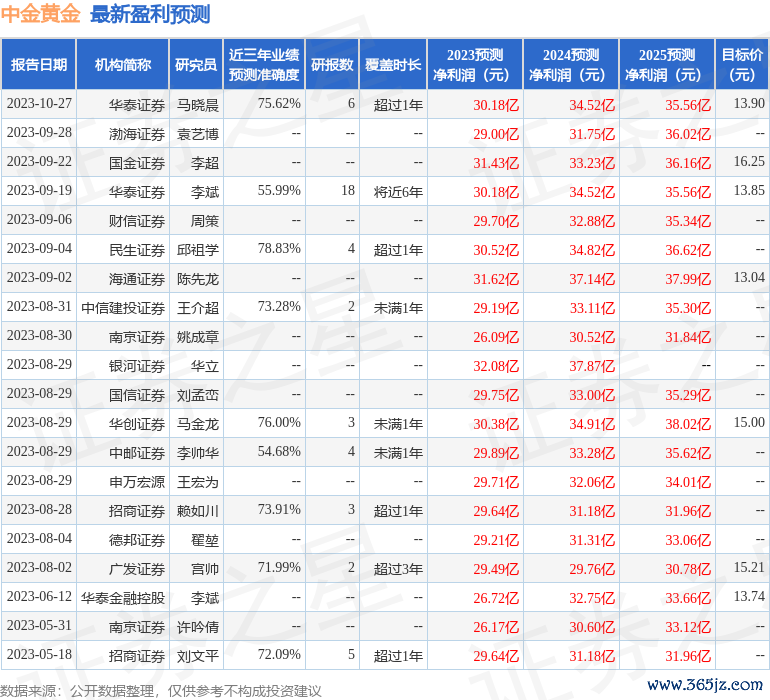Click 2024 forecast 37.14亿
Image resolution: width=770 pixels, height=700 pixels.
point(592,279)
